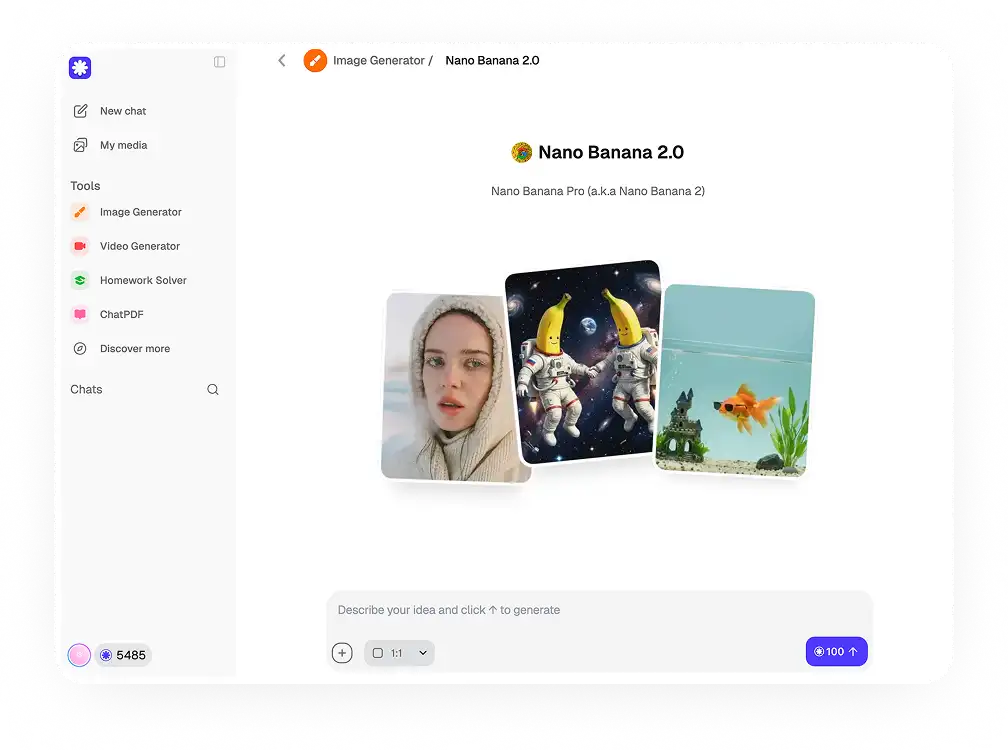Image resolution: width=1008 pixels, height=750 pixels.
Task: Toggle the sidebar collapse control
Action: pos(219,62)
